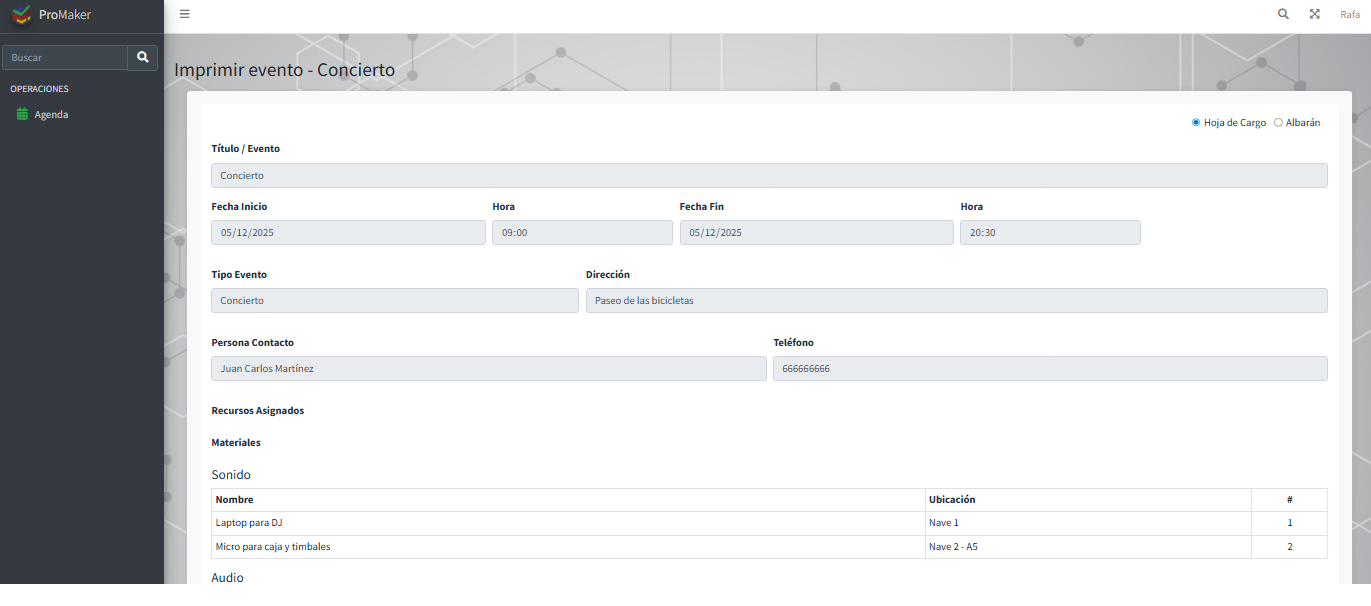This screenshot has height=606, width=1371.
Task: Click the ProMaker logo icon
Action: click(x=21, y=15)
